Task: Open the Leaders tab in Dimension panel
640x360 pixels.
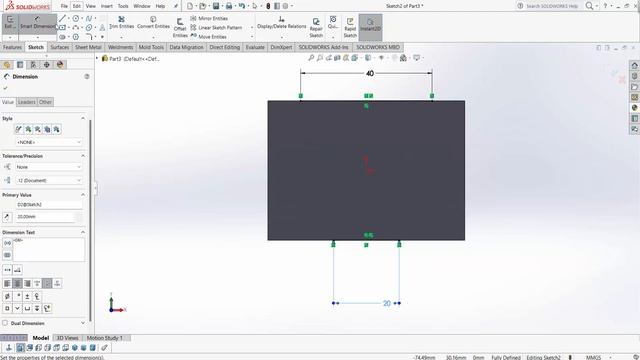Action: pos(27,102)
